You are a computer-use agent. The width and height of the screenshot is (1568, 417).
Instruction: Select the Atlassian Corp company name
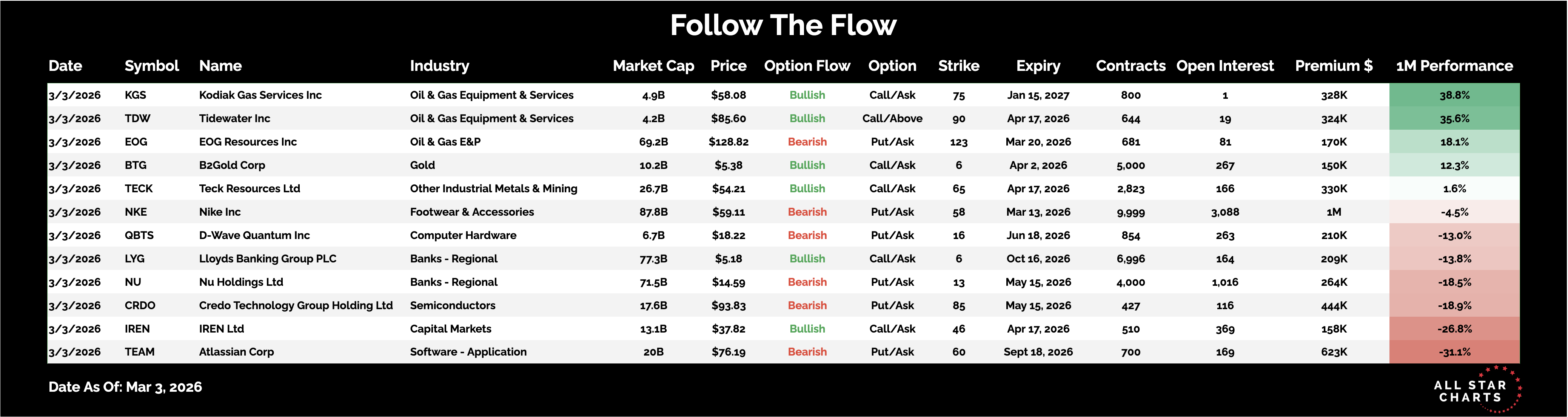236,352
